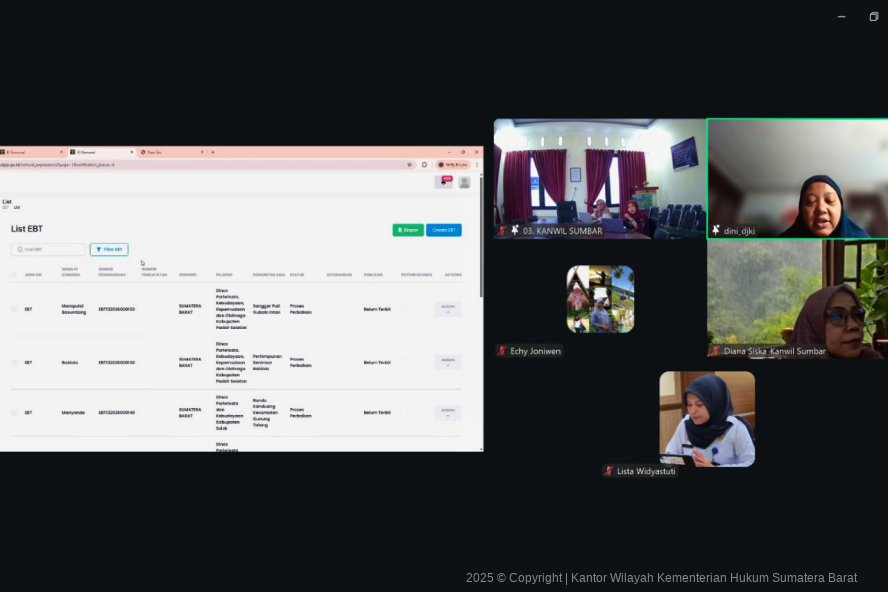Click the blue Create EBT button
The height and width of the screenshot is (592, 888).
444,230
